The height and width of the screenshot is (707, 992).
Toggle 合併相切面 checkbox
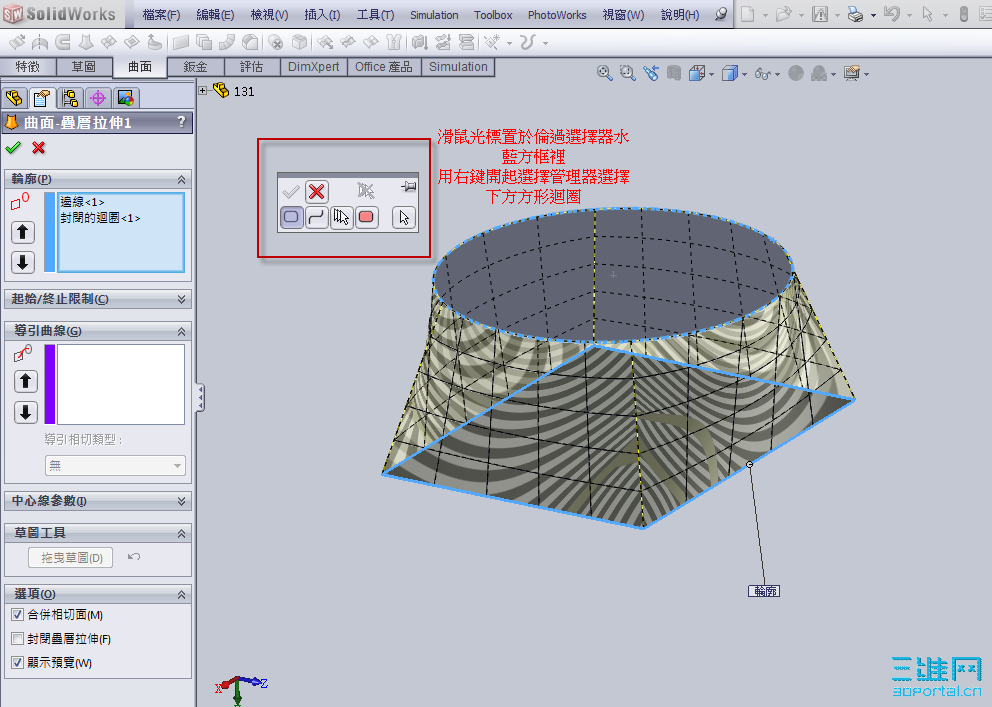(17, 615)
